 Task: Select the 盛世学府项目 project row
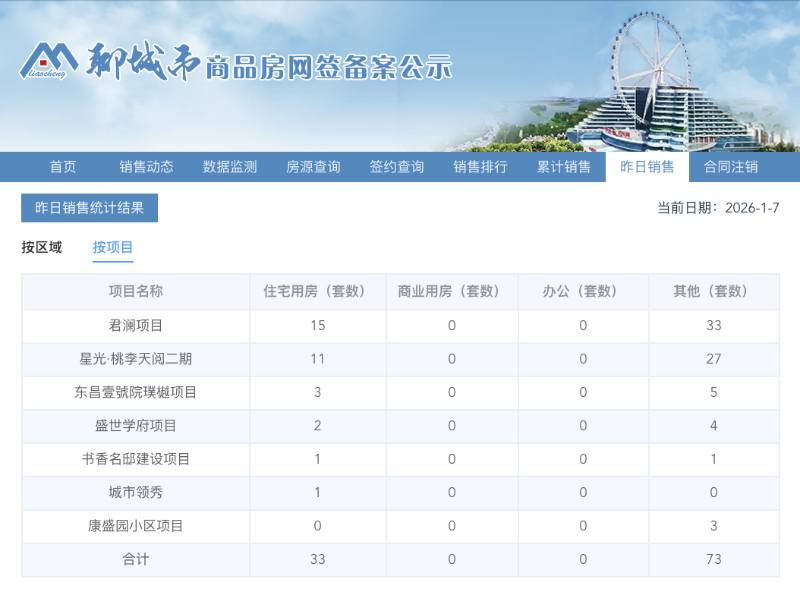pyautogui.click(x=137, y=426)
